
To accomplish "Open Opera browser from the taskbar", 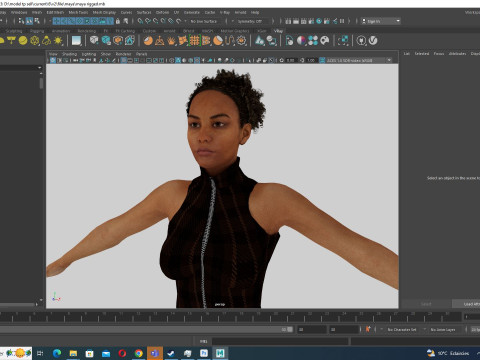I will coord(122,353).
